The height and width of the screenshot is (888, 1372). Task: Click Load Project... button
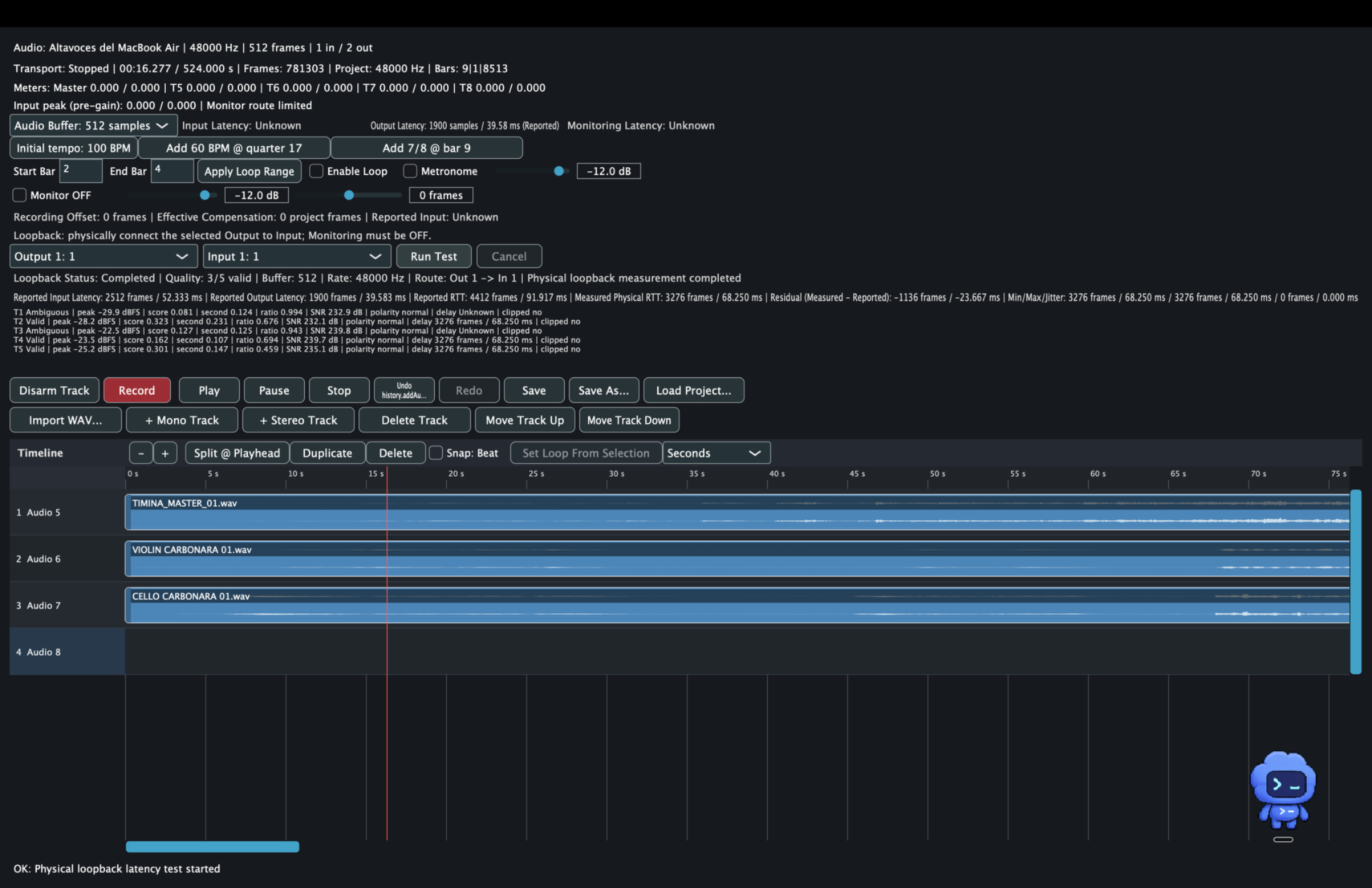point(693,390)
